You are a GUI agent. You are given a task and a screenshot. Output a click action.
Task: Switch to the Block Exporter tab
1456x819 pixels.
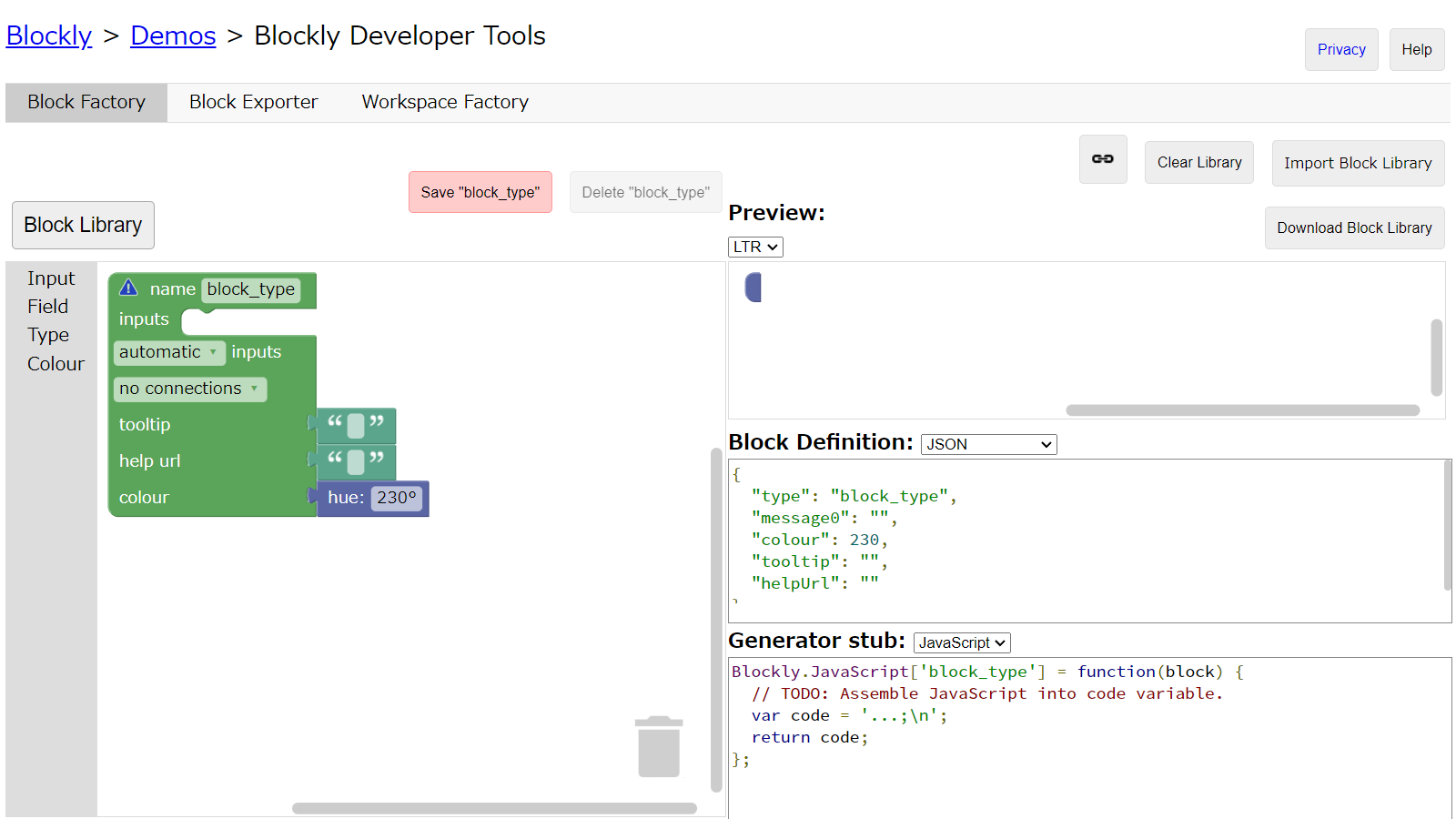[253, 102]
